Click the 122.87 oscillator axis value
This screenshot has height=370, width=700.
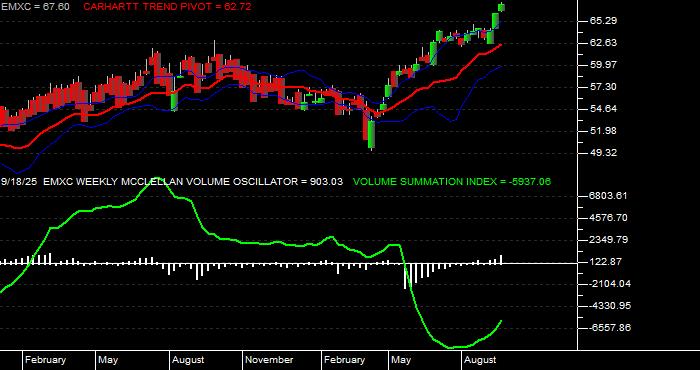point(605,262)
